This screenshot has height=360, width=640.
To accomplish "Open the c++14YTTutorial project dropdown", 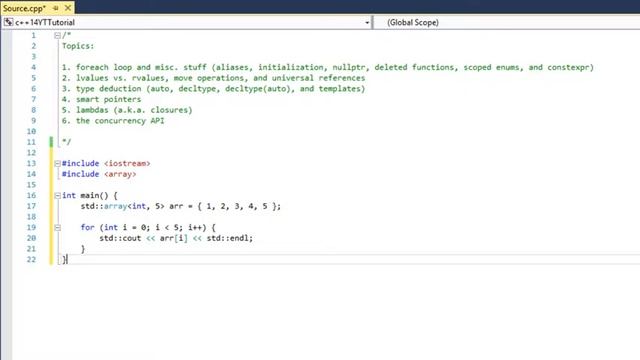I will pos(367,22).
